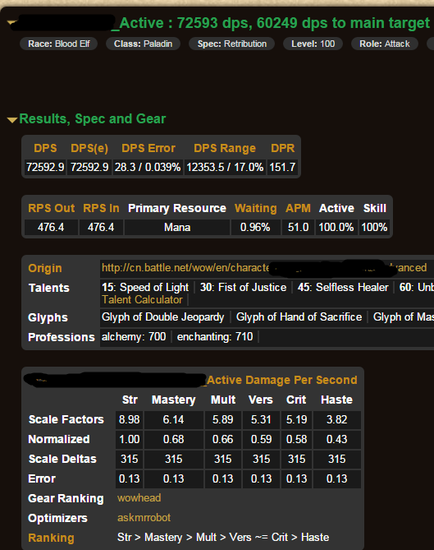Open the askmrrobot optimizer link
This screenshot has height=550, width=434.
pos(144,517)
